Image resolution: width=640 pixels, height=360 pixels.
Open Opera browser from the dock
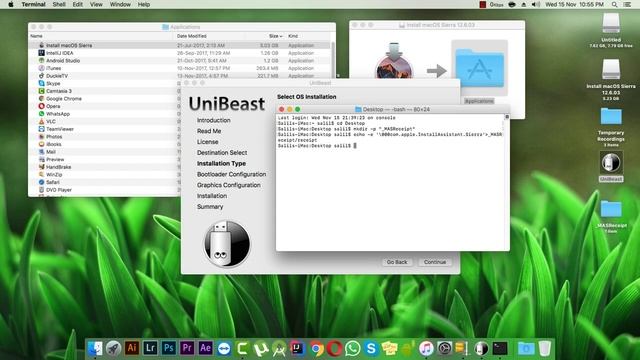coord(334,349)
